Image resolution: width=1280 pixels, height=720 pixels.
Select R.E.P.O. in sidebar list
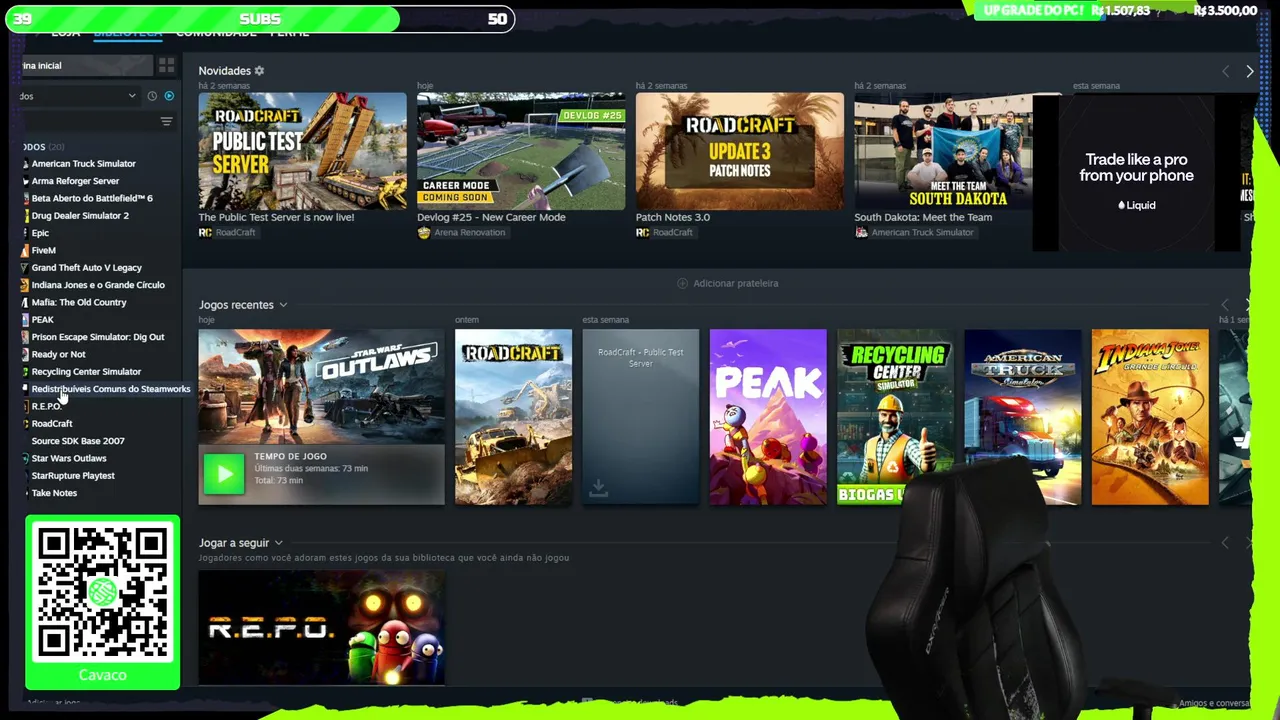tap(46, 406)
